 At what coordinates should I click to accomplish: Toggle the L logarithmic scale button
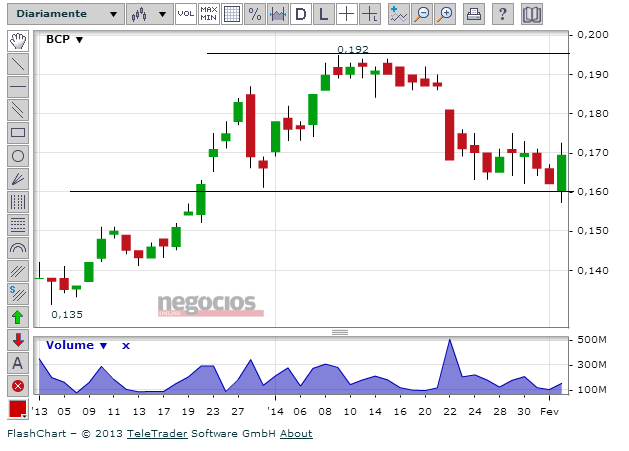point(324,14)
